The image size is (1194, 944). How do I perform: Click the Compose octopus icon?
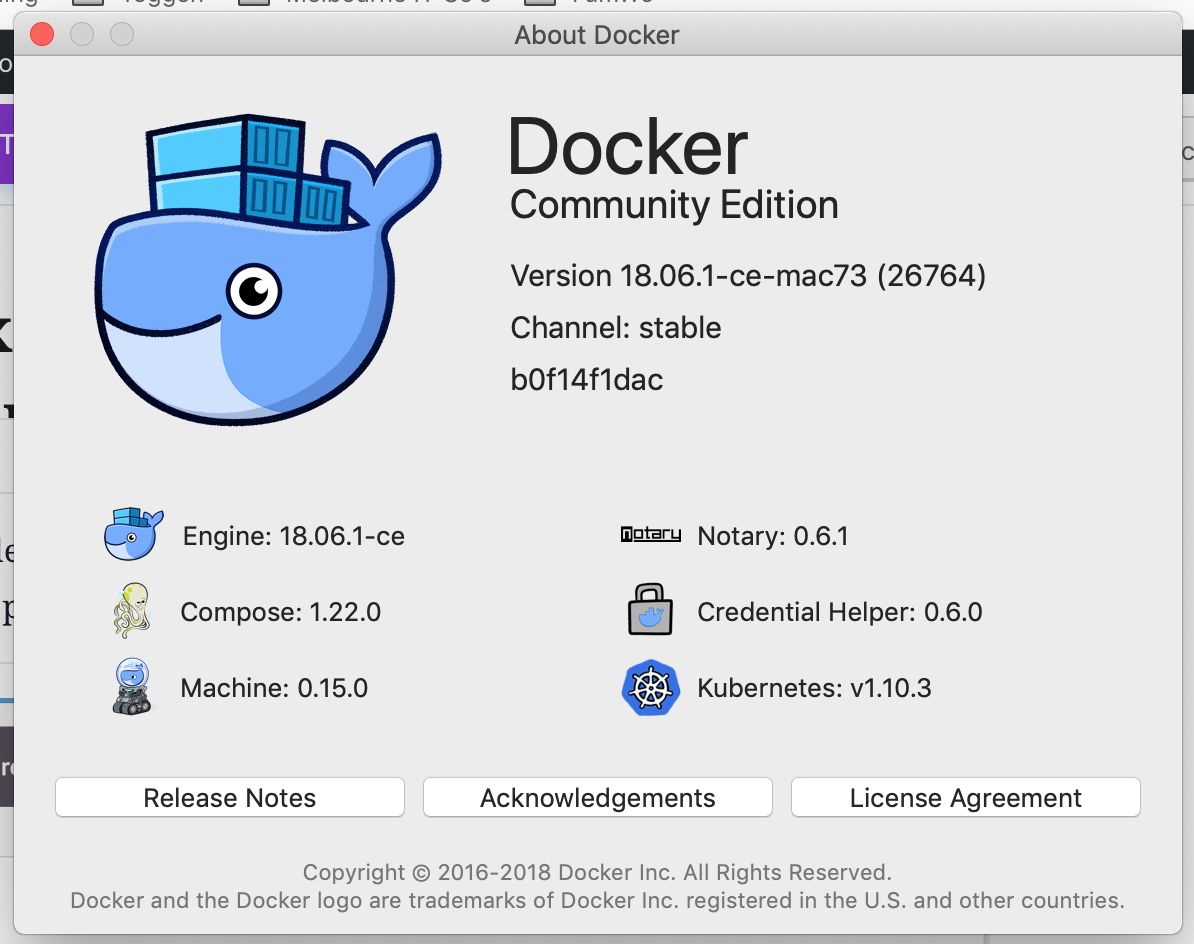(132, 611)
